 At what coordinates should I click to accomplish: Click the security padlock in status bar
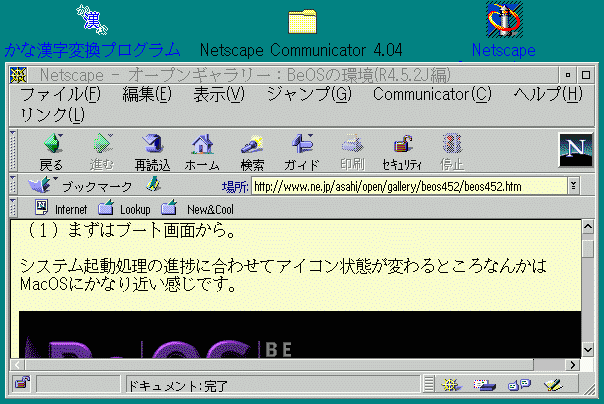click(22, 383)
